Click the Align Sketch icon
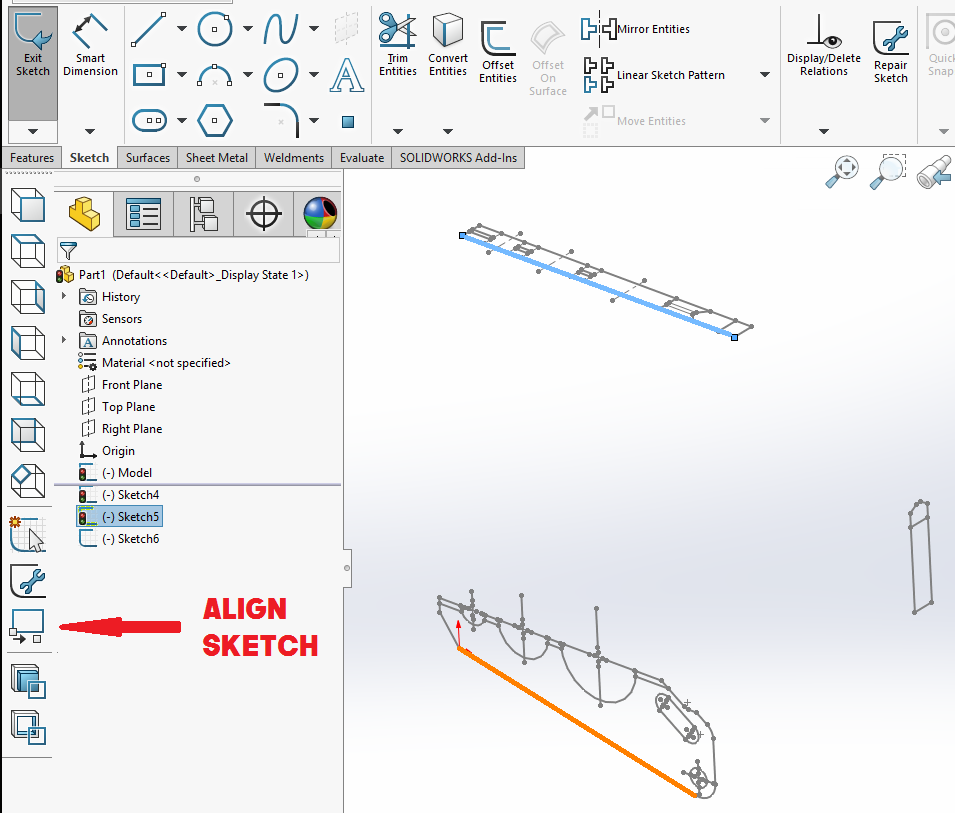The width and height of the screenshot is (955, 813). point(27,627)
